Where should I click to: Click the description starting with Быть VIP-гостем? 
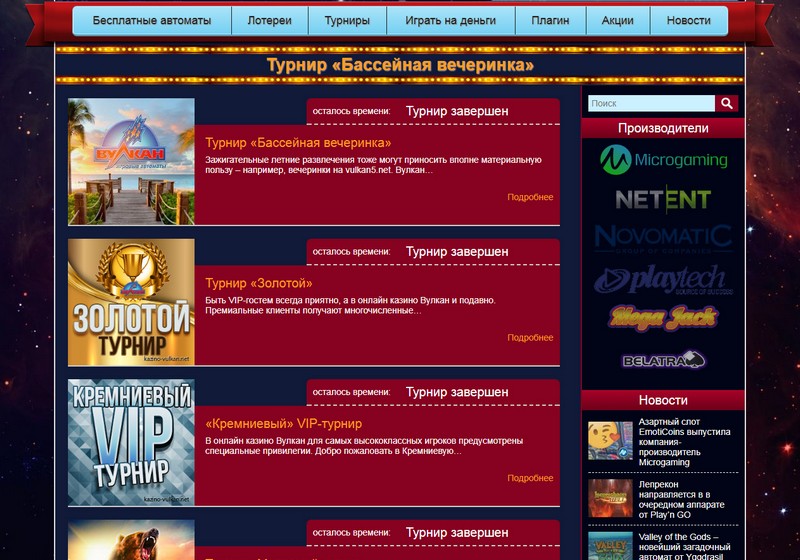[351, 305]
